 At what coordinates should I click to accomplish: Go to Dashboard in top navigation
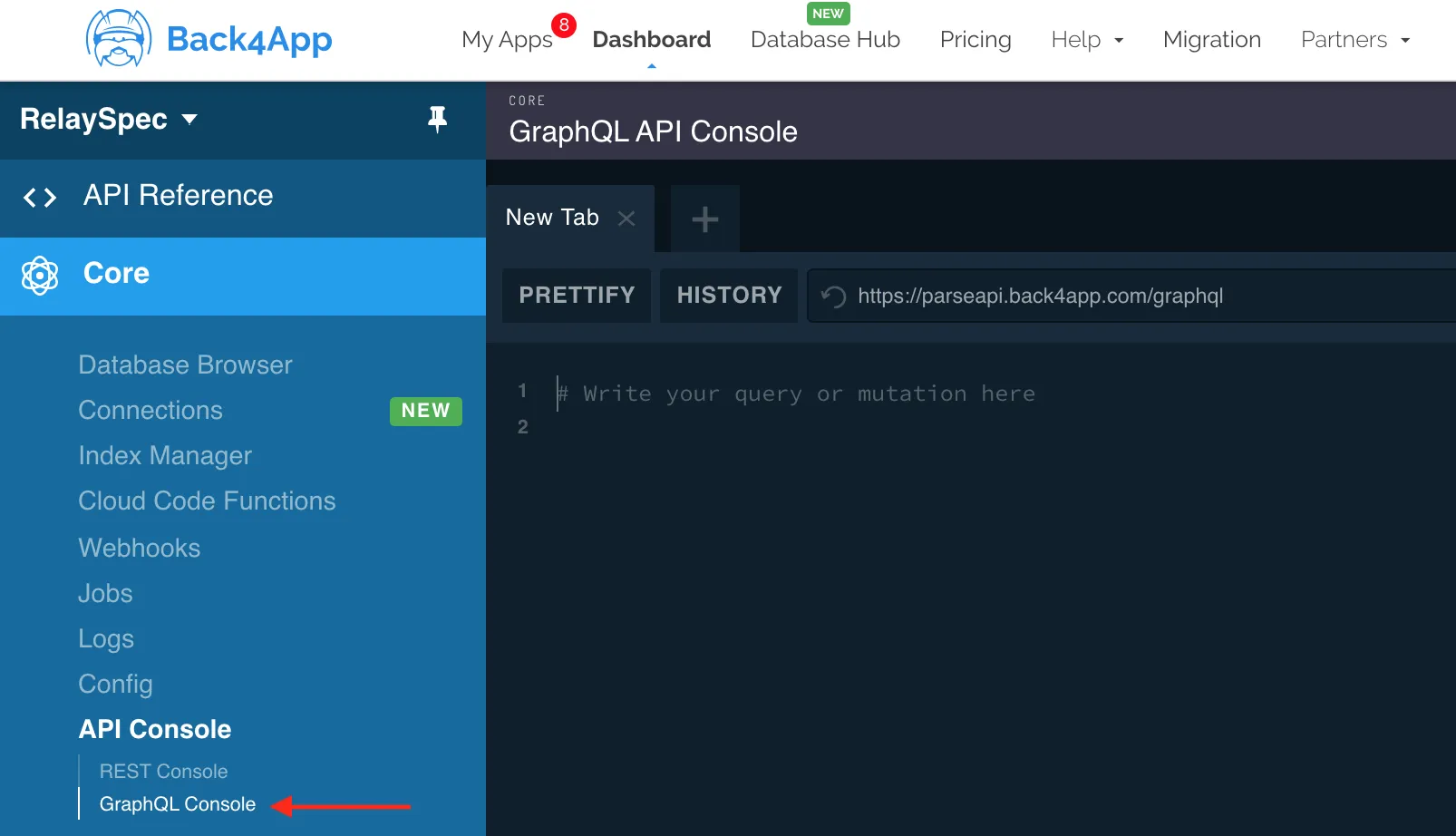tap(652, 40)
